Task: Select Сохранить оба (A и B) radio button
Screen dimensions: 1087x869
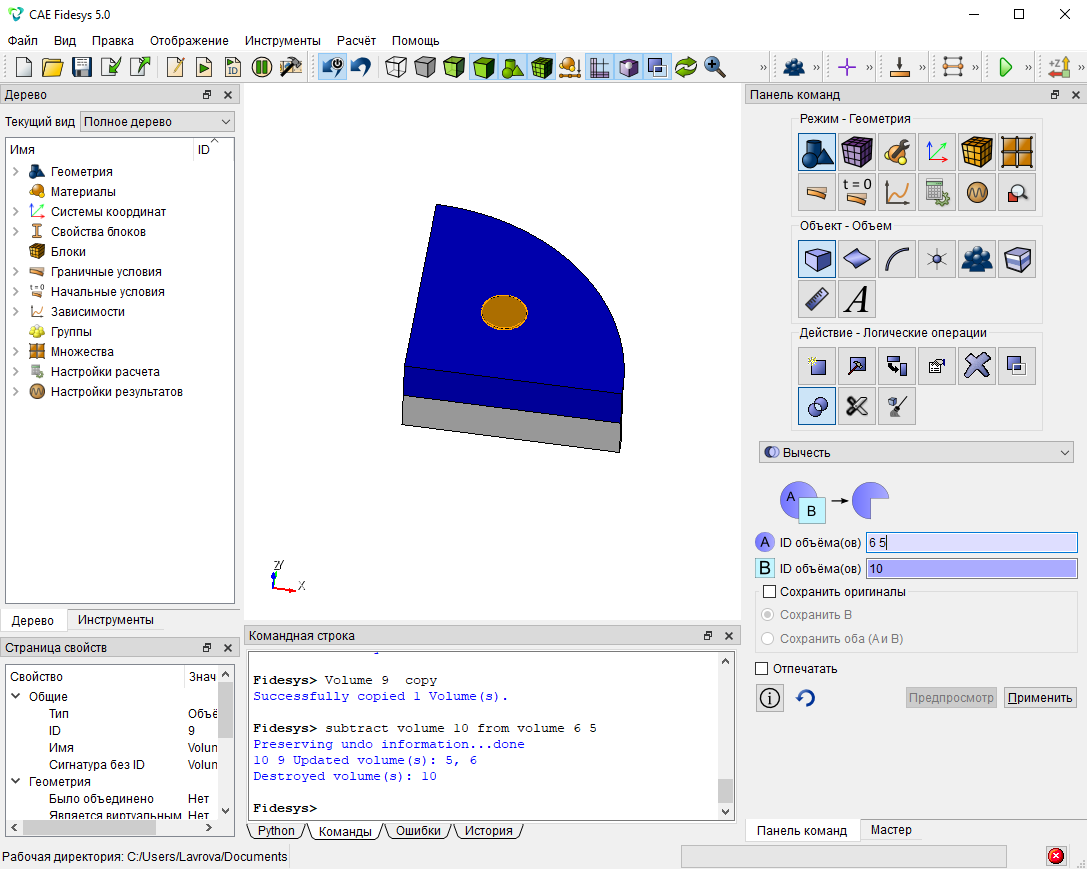Action: coord(767,639)
